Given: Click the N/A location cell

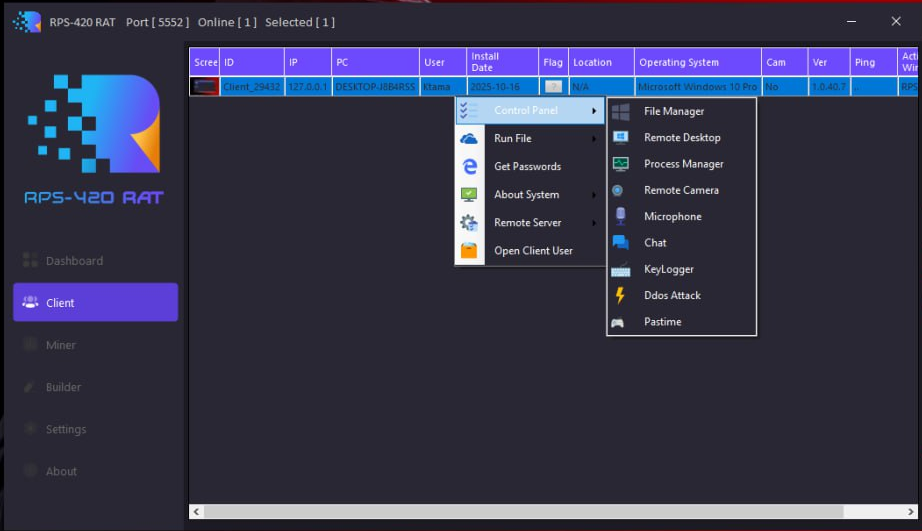Looking at the screenshot, I should tap(602, 86).
